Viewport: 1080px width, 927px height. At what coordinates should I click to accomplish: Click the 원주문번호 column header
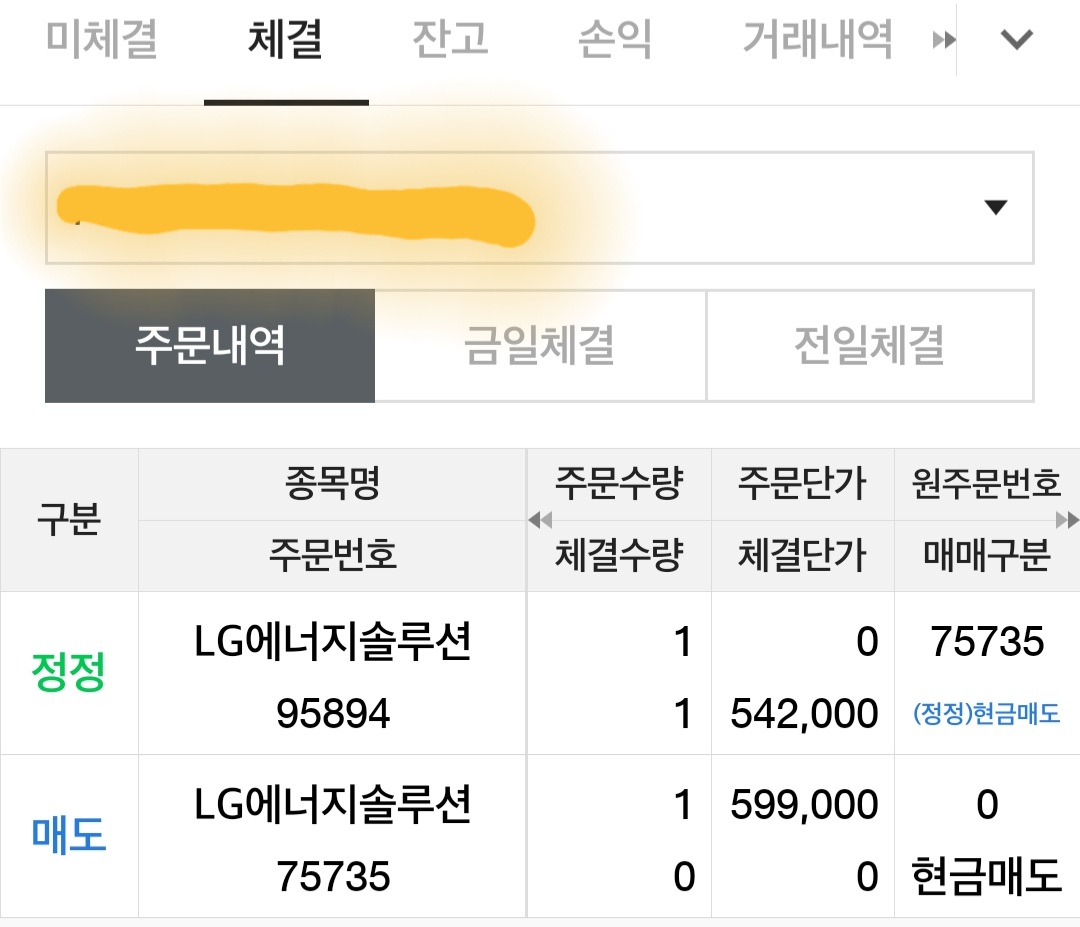click(986, 484)
